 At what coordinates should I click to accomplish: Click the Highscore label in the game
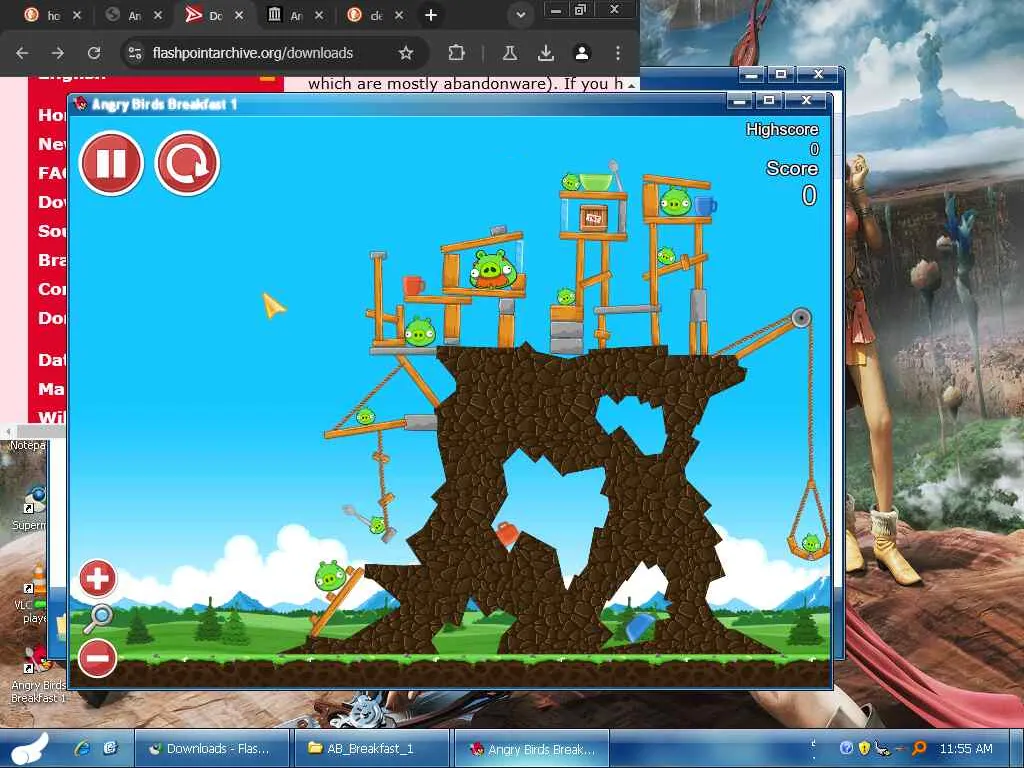click(782, 129)
